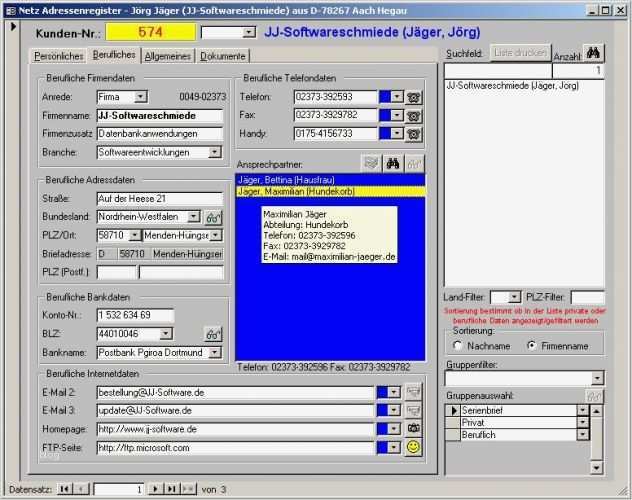The width and height of the screenshot is (632, 500).
Task: Select the Nachname sorting option
Action: click(x=457, y=346)
